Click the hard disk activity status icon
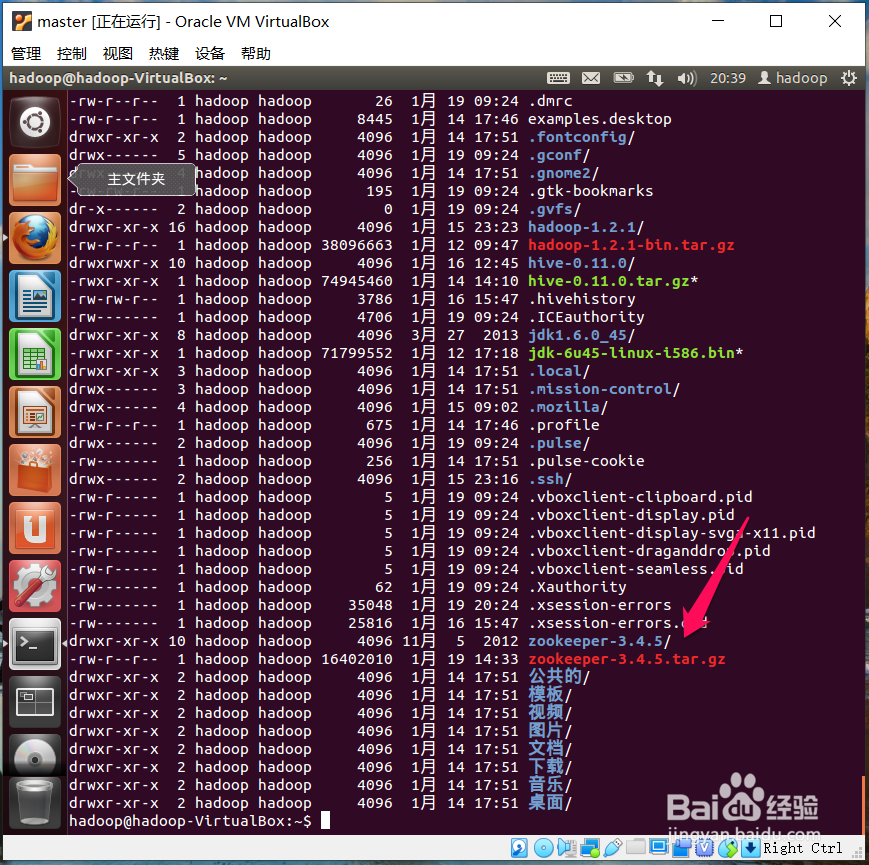The width and height of the screenshot is (869, 865). (519, 848)
